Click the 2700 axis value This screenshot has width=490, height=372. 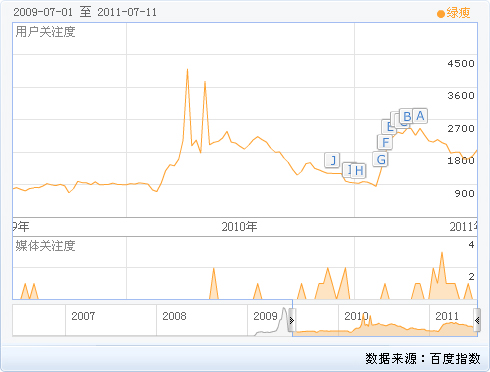[x=461, y=128]
